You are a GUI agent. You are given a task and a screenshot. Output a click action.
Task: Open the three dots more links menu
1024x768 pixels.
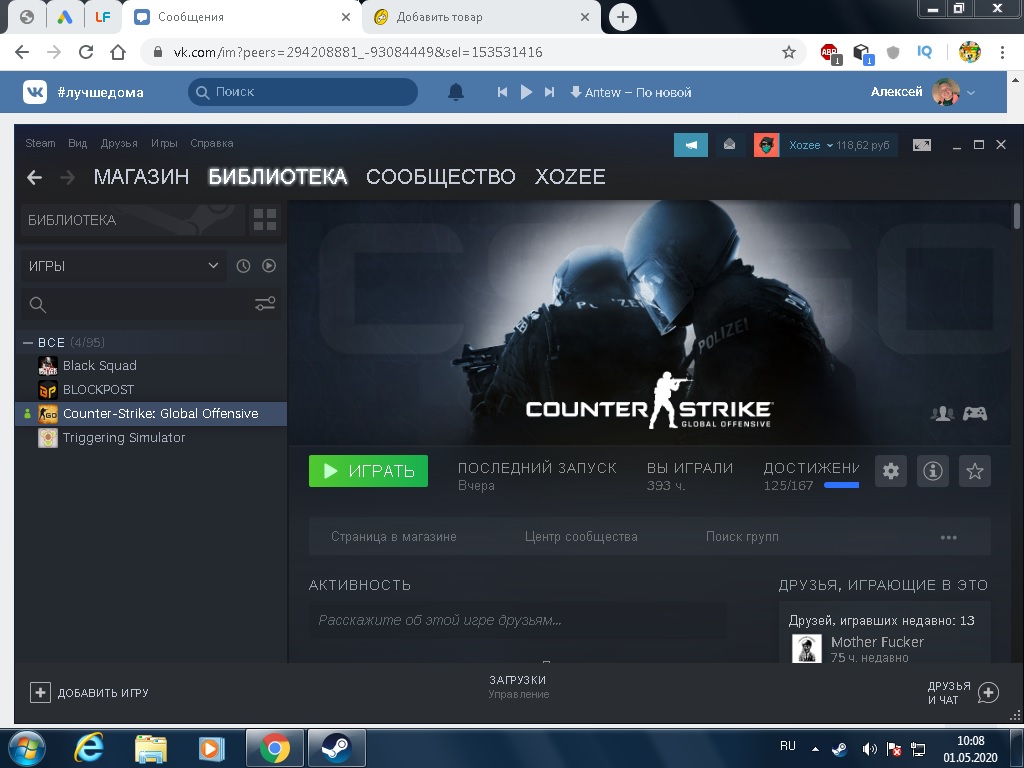[948, 537]
